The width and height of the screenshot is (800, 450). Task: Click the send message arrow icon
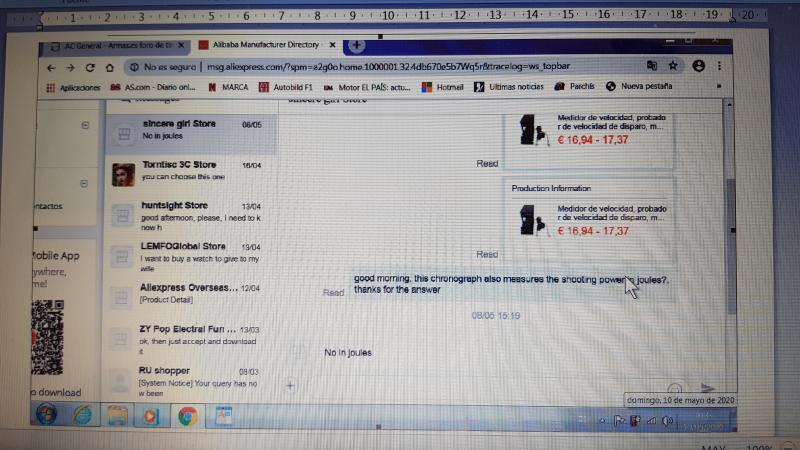(x=707, y=388)
